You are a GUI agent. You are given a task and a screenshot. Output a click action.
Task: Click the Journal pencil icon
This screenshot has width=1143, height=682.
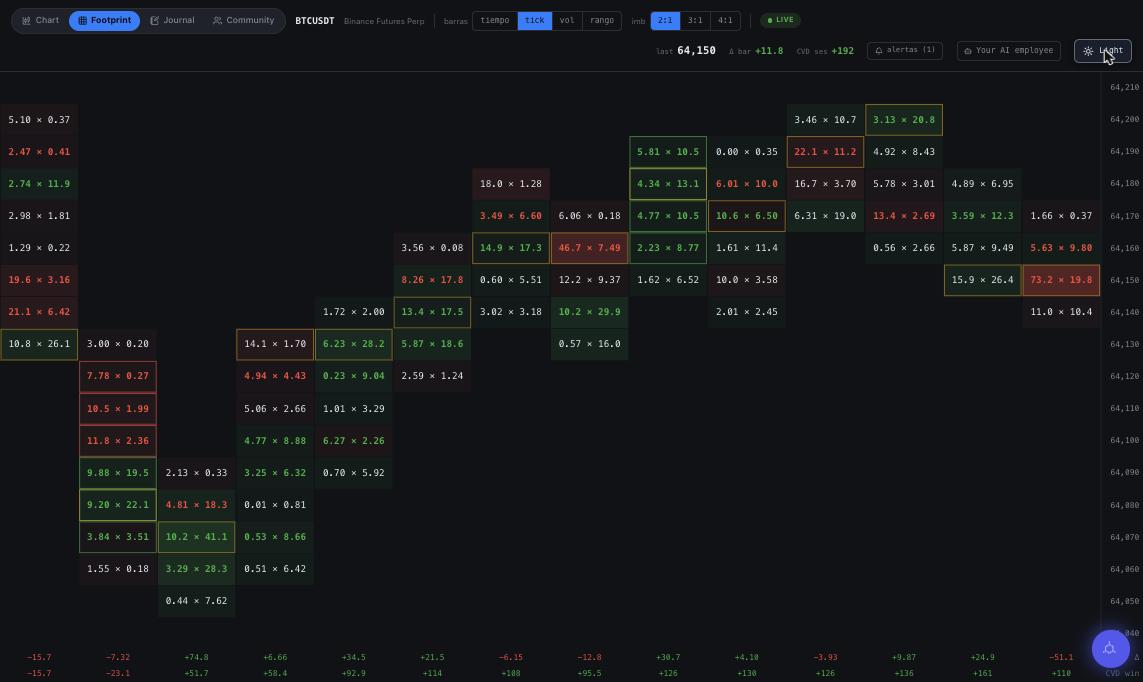pyautogui.click(x=155, y=20)
